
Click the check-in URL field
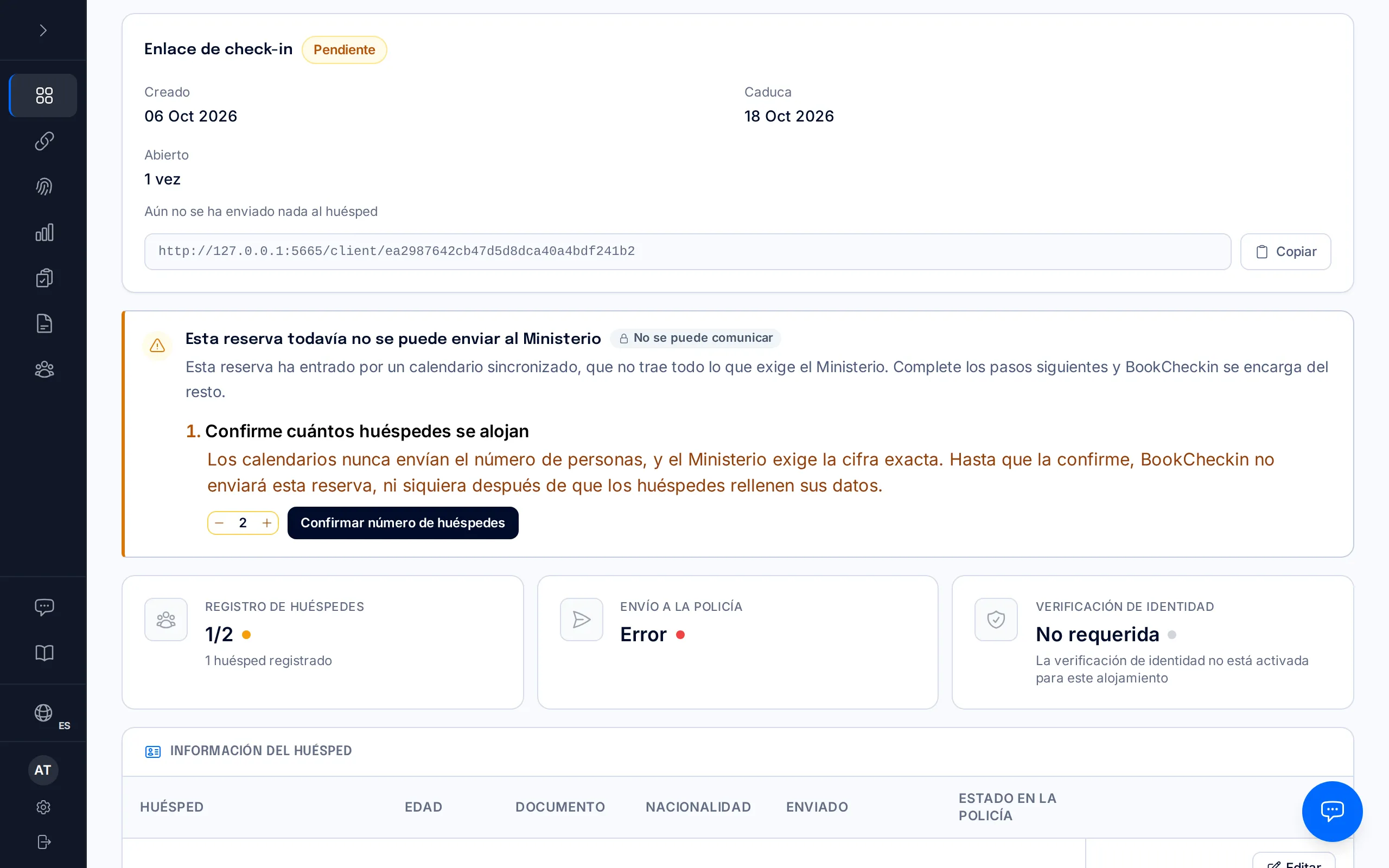pos(687,251)
